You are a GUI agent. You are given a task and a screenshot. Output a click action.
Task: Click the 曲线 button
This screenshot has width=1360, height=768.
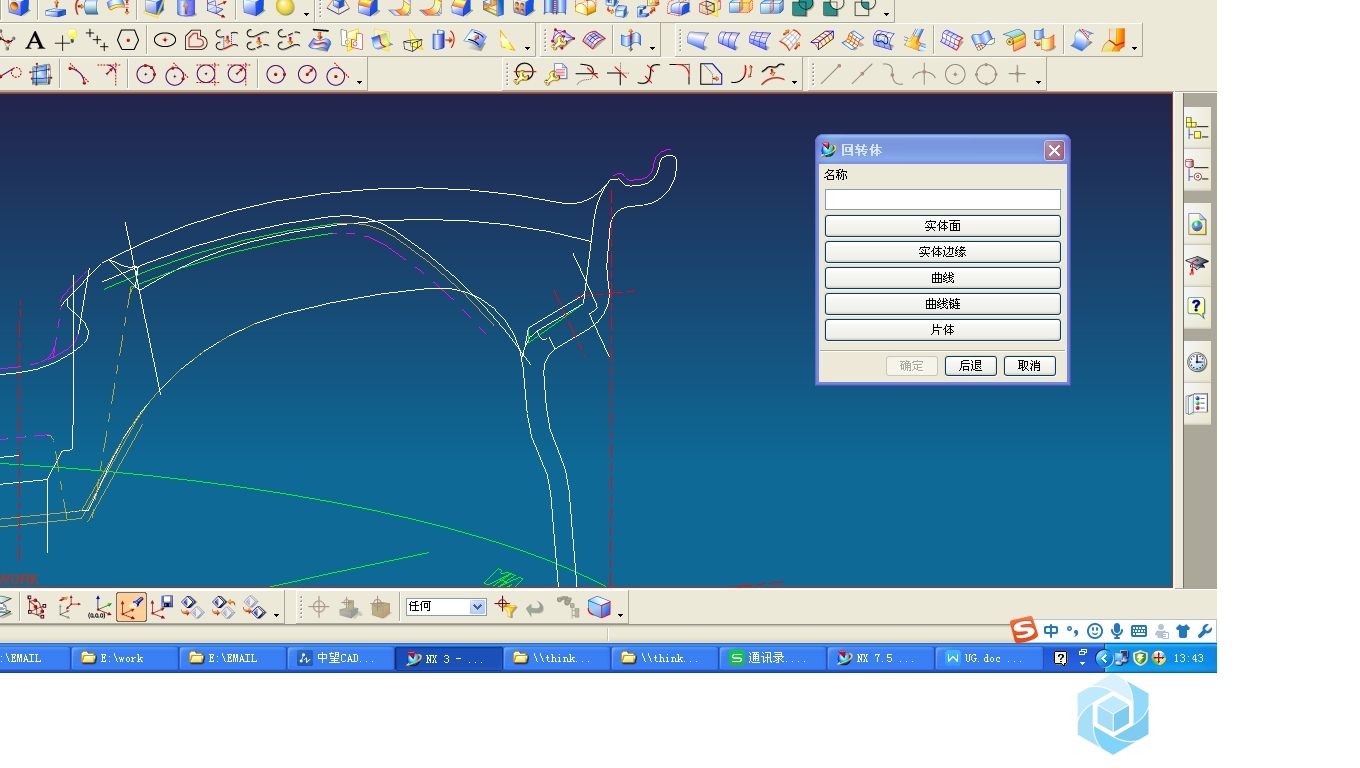pos(942,278)
